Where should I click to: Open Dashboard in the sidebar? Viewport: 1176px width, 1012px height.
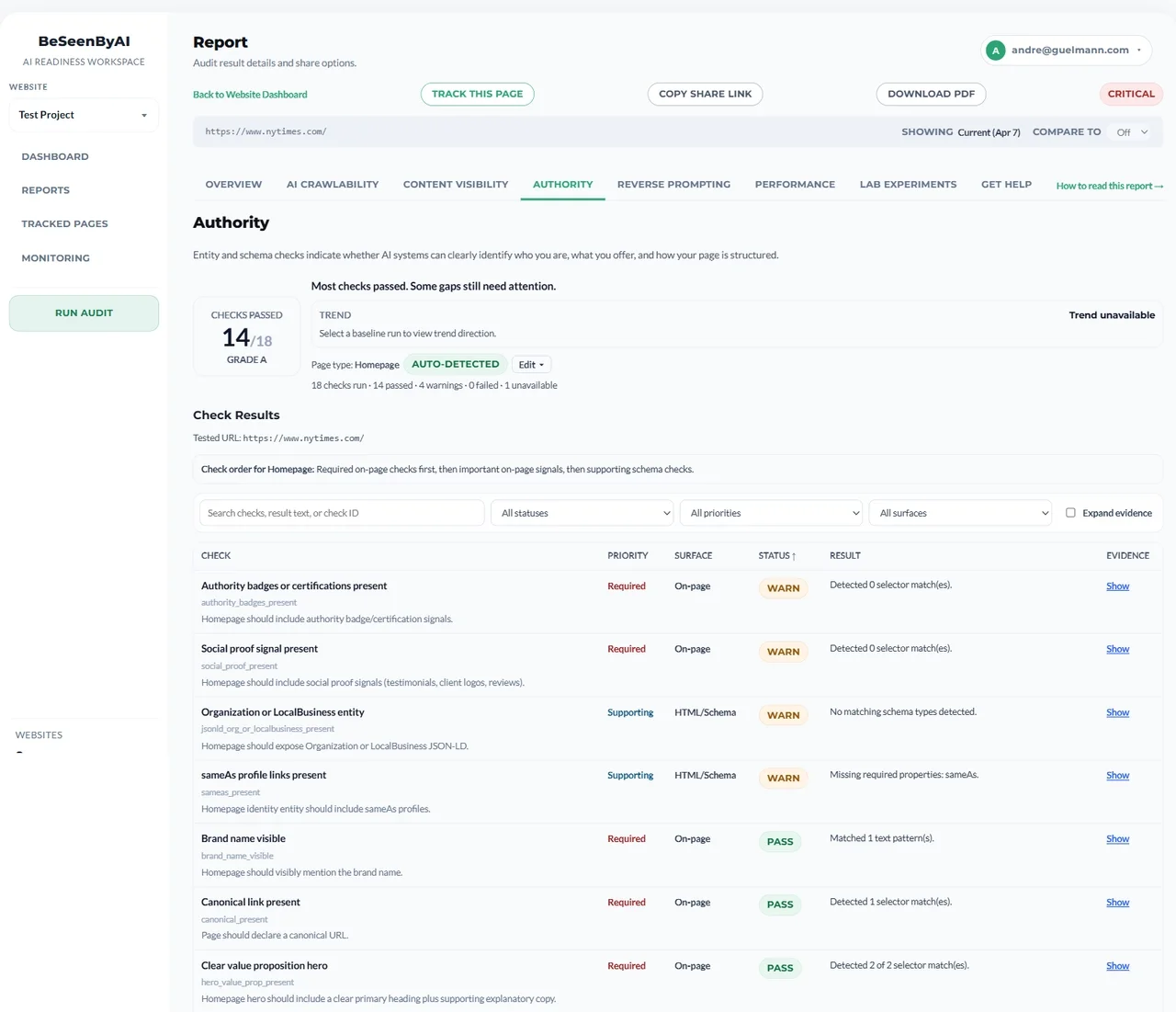55,157
